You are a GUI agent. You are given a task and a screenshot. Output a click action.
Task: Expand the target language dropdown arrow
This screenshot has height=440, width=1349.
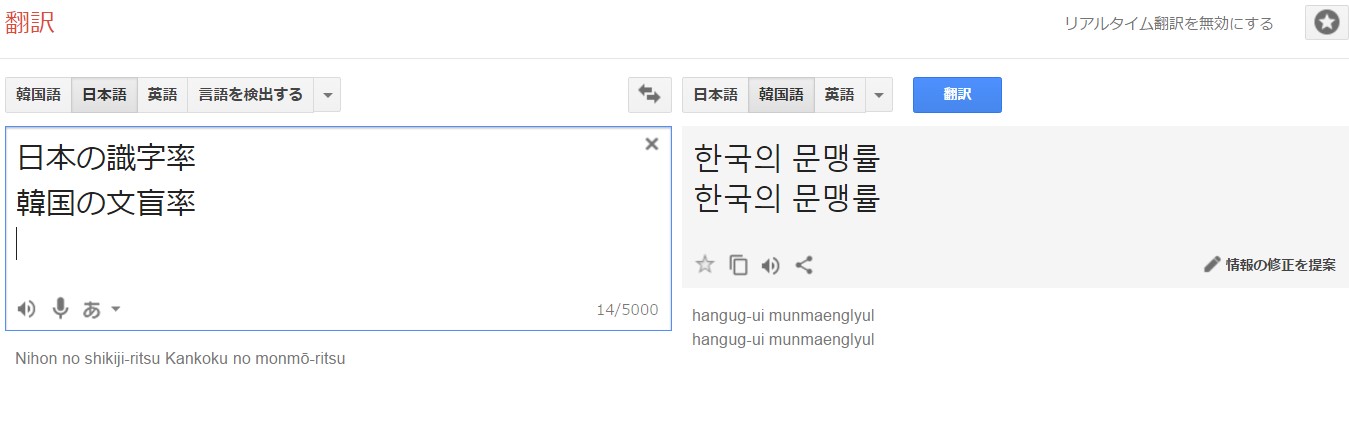(878, 95)
